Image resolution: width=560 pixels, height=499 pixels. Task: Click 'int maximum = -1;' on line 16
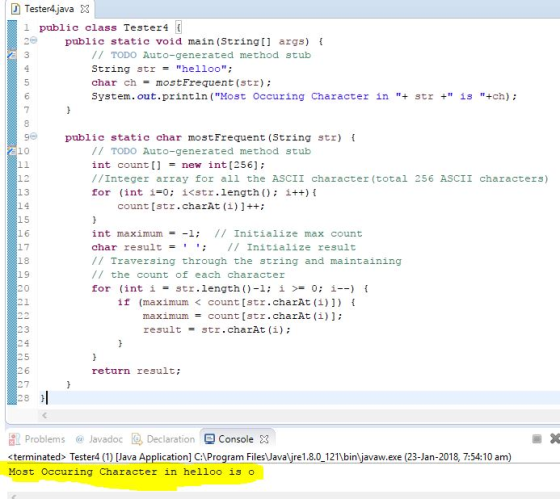pos(146,234)
